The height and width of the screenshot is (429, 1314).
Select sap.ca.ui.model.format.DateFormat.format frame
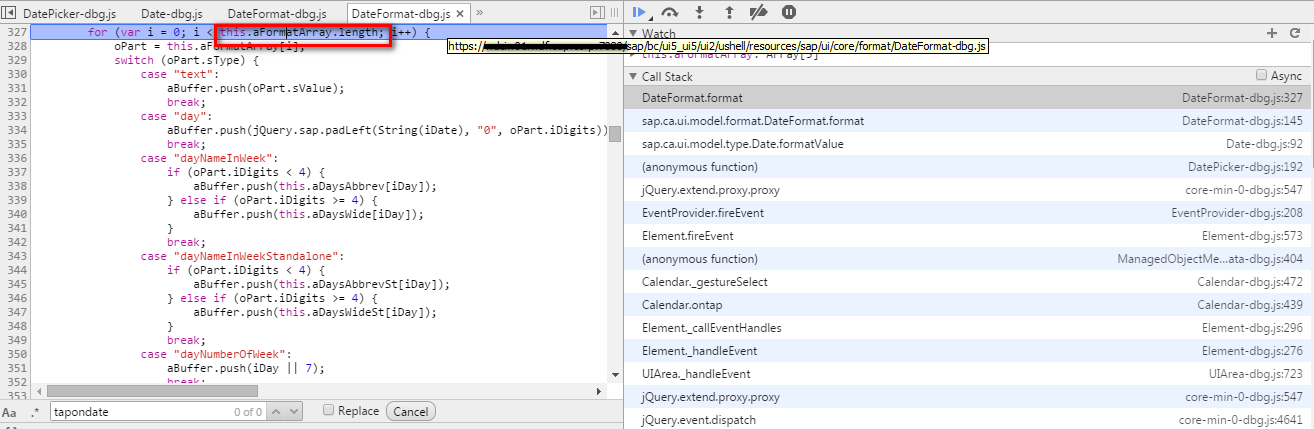(968, 120)
